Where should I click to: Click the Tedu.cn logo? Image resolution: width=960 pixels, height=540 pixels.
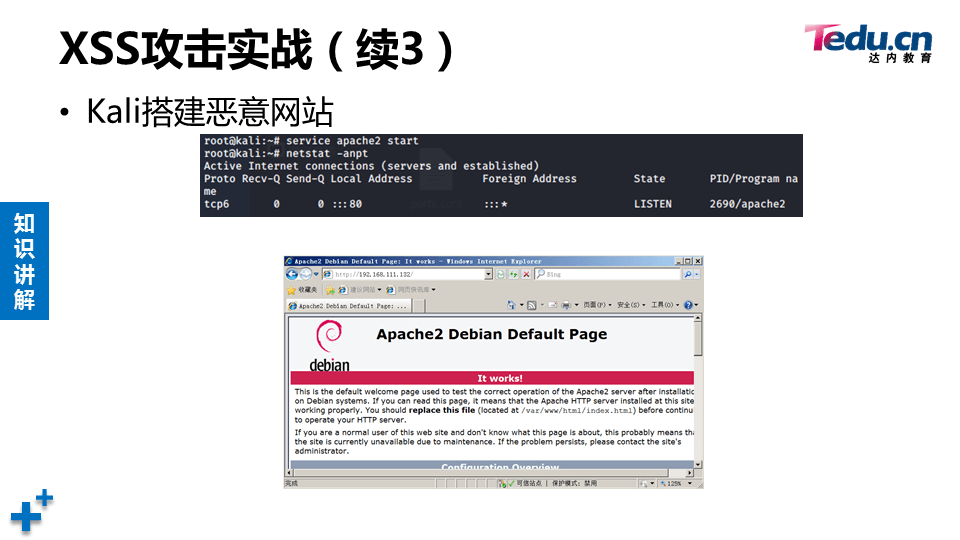click(868, 43)
